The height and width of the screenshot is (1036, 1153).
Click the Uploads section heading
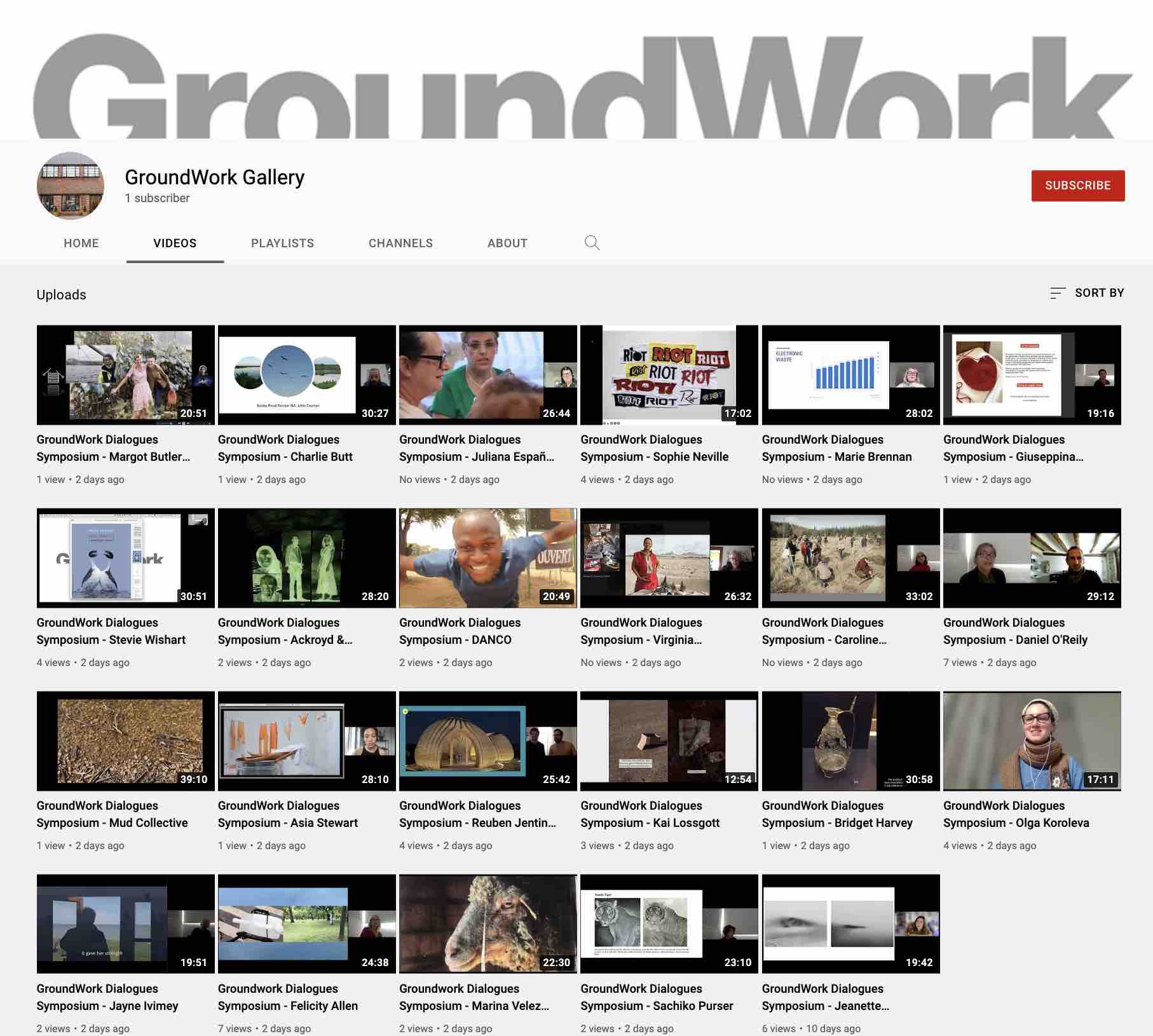(x=61, y=295)
